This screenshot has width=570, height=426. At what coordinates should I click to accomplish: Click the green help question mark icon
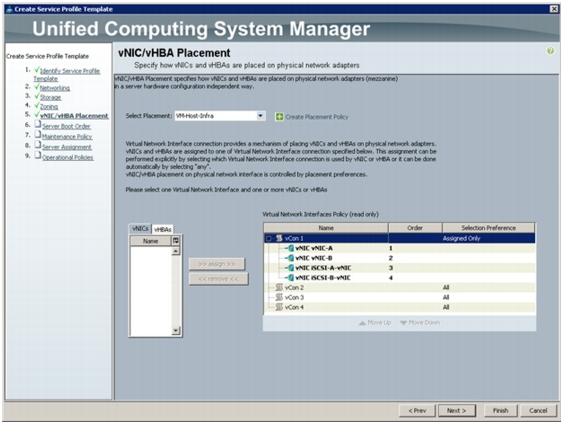pos(550,51)
